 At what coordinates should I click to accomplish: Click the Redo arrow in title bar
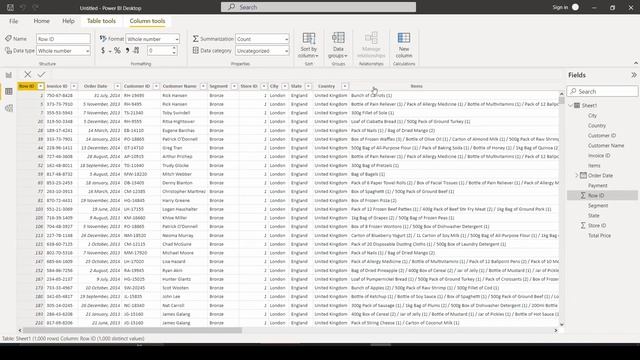(x=36, y=7)
